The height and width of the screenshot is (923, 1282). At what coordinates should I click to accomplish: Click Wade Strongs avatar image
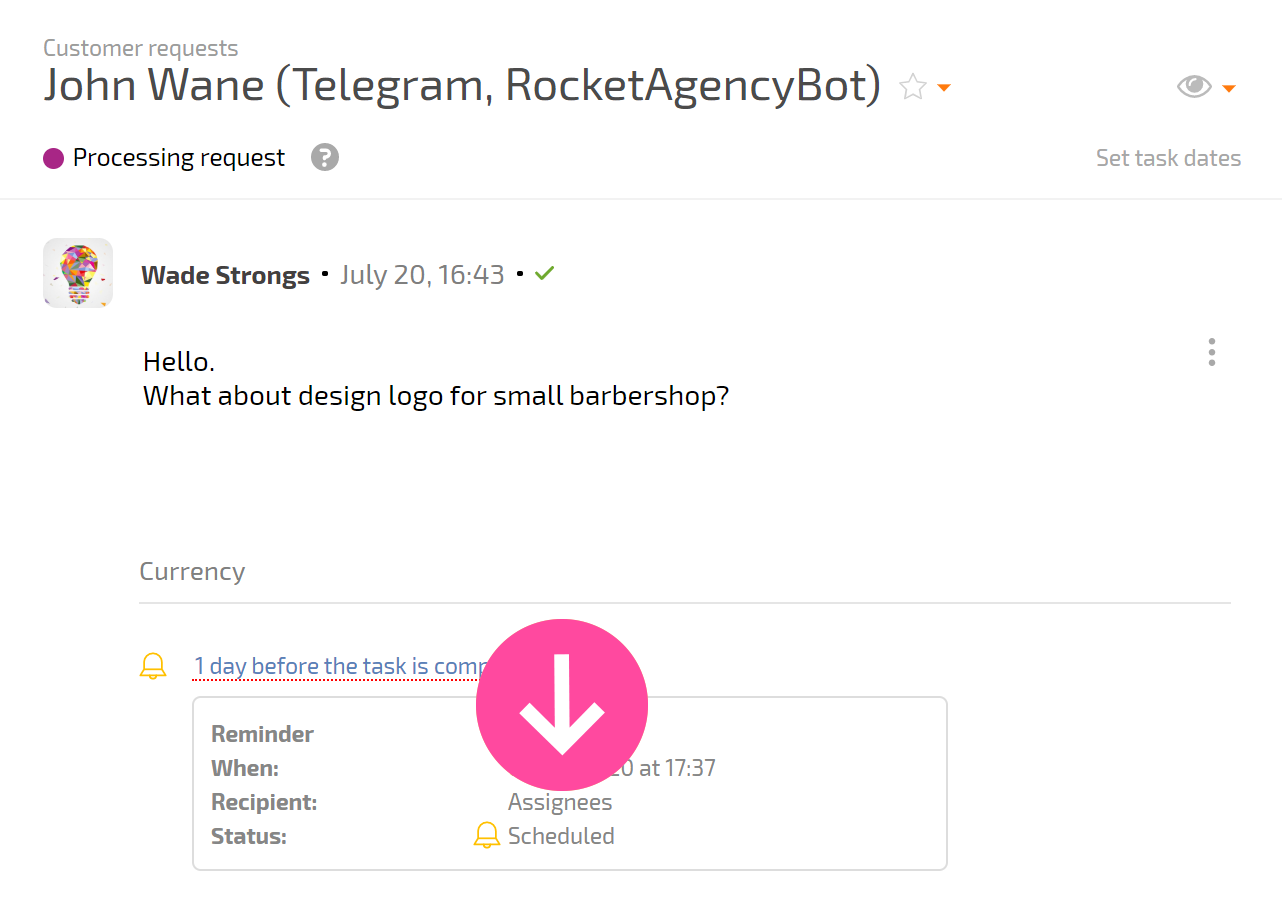tap(78, 273)
